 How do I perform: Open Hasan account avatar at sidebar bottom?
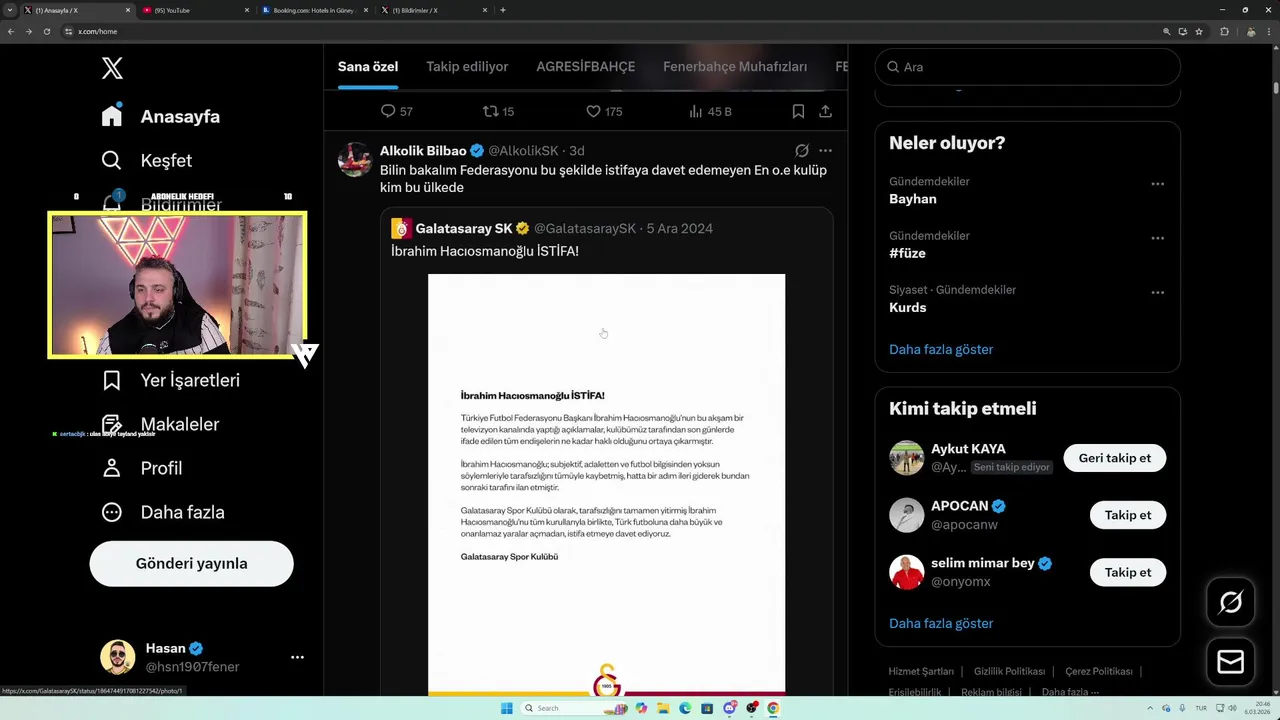[x=118, y=657]
